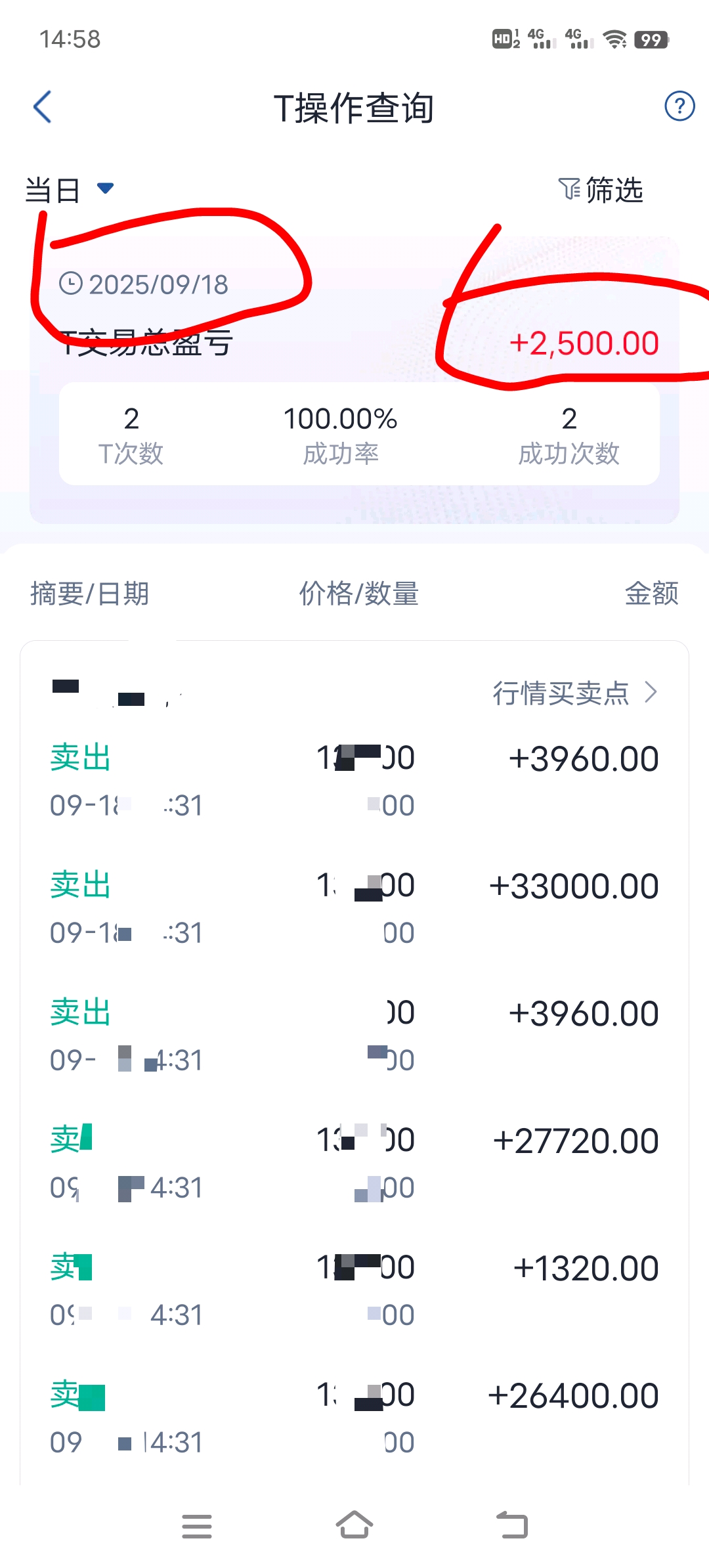Tap the Android home navigation icon
Viewport: 709px width, 1568px height.
pyautogui.click(x=354, y=1525)
